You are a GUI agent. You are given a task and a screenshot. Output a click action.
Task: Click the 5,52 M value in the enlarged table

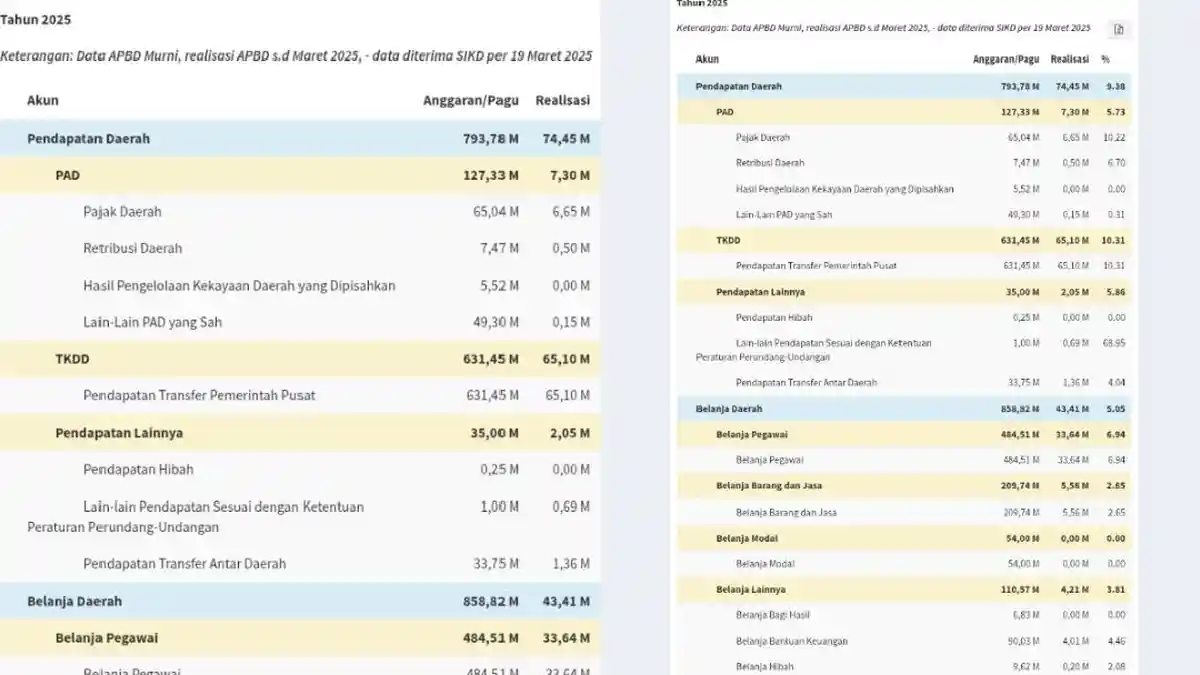[500, 285]
